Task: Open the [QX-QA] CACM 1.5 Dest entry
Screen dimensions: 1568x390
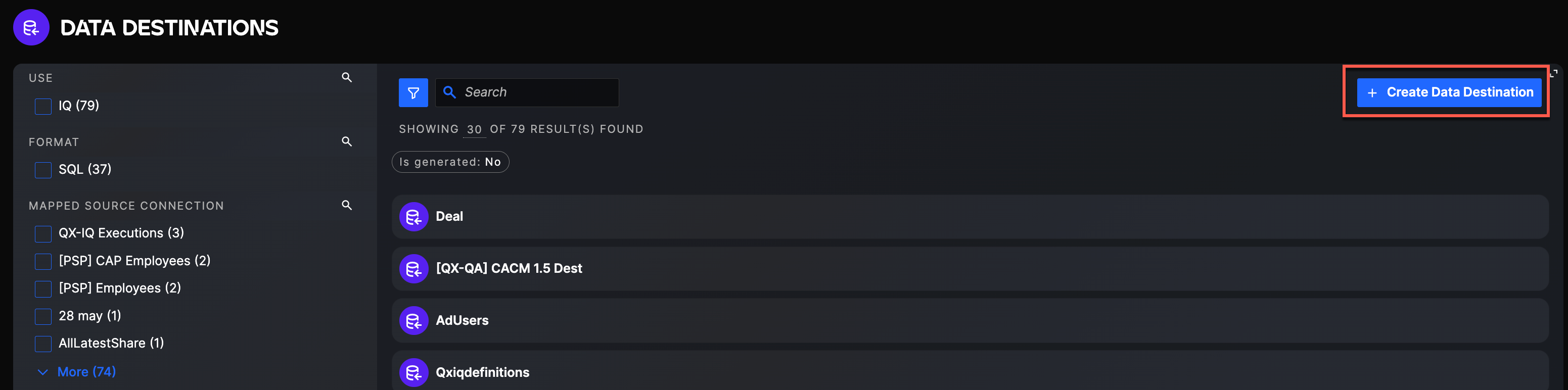Action: [509, 268]
